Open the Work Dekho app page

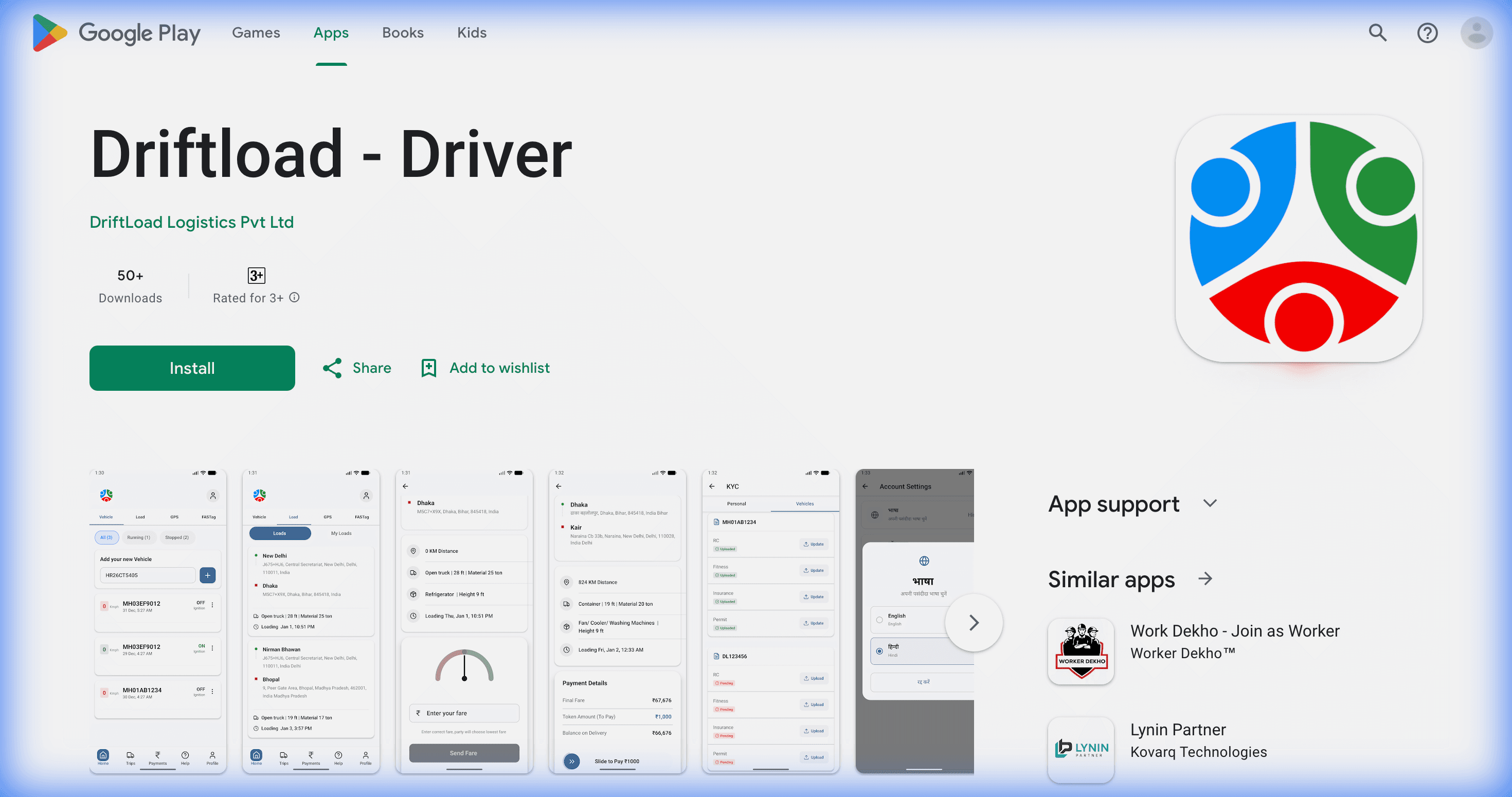pyautogui.click(x=1234, y=642)
